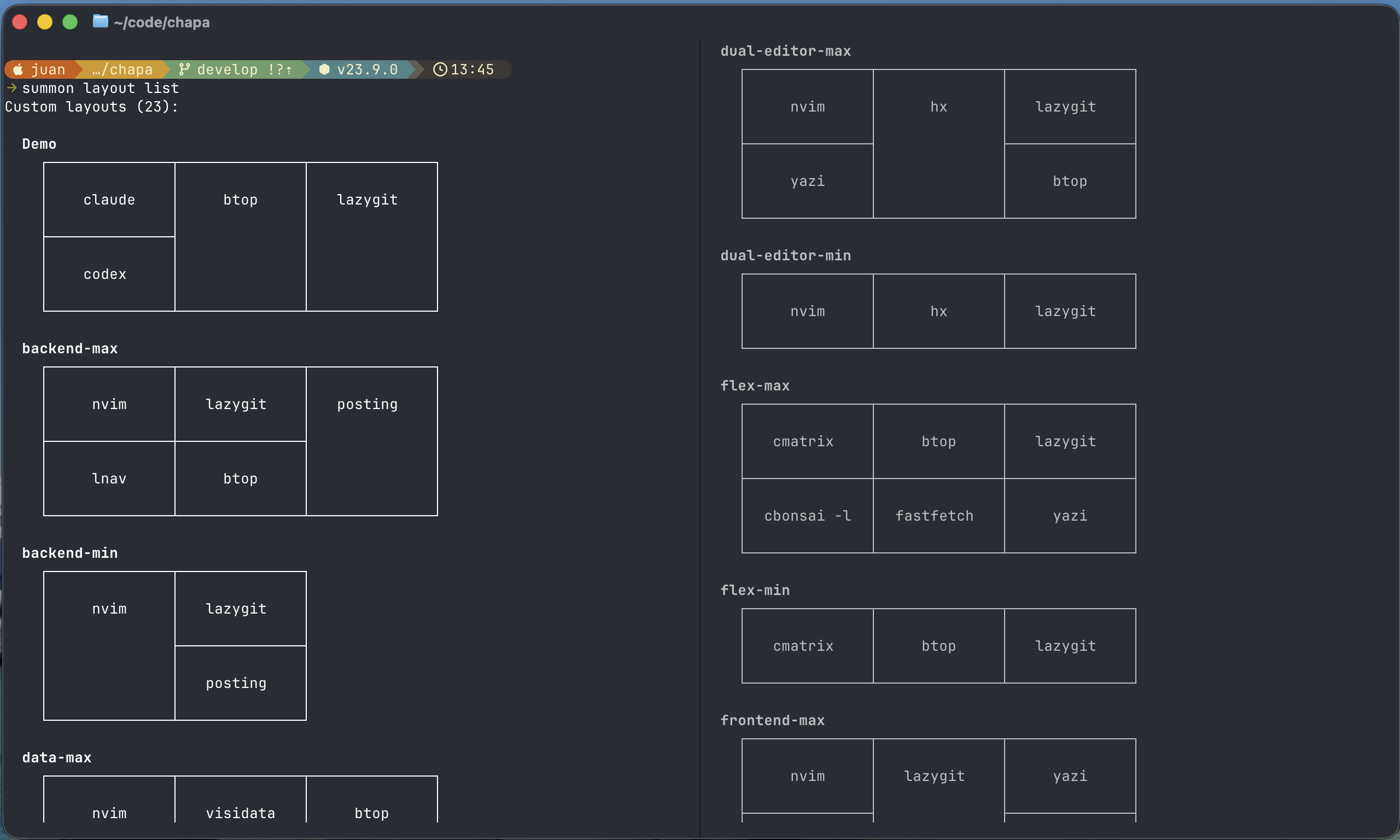
Task: Click the Node hexagon icon in prompt
Action: click(324, 69)
